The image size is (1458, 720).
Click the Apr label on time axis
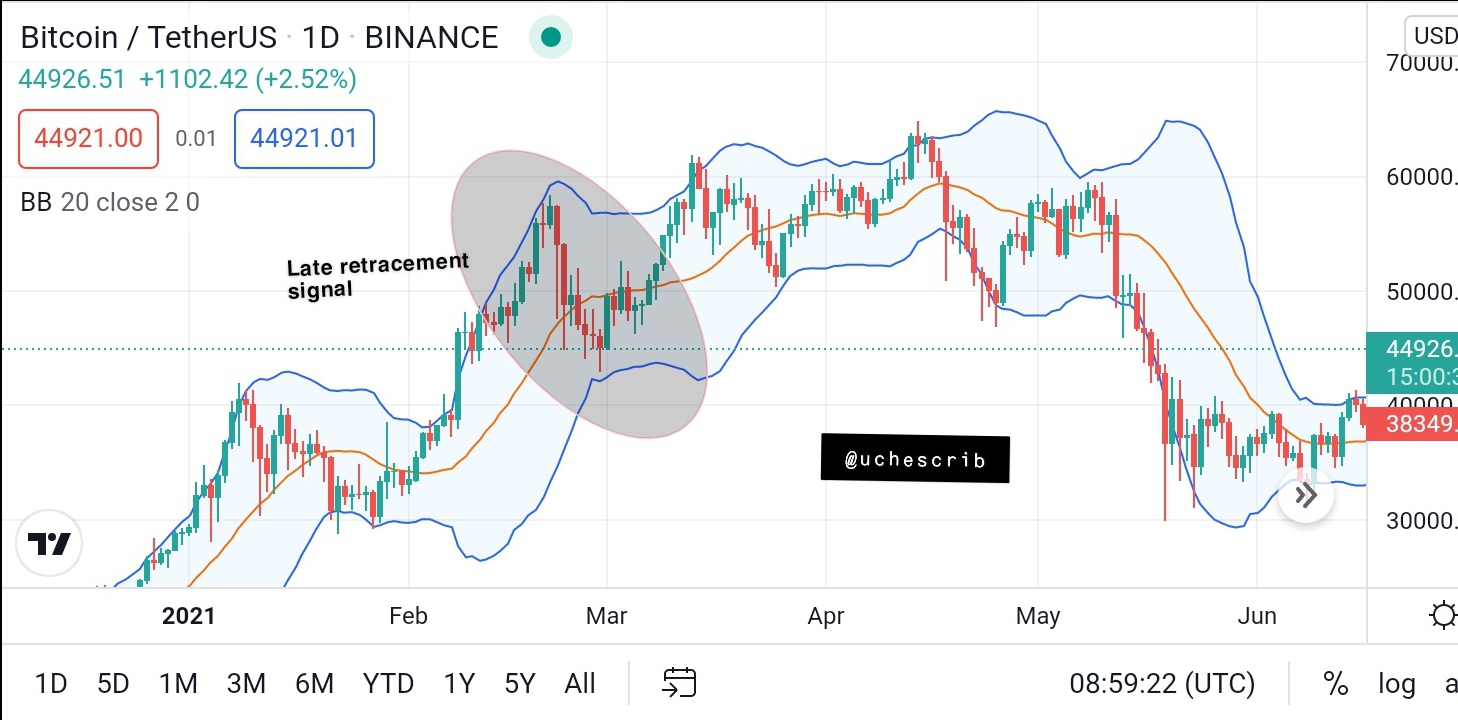pos(826,616)
